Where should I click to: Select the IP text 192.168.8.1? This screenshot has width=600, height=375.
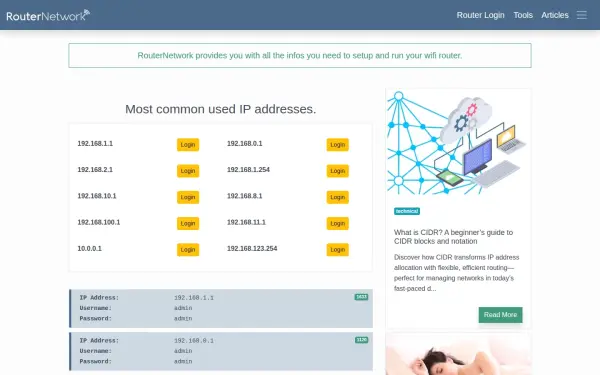tap(245, 196)
